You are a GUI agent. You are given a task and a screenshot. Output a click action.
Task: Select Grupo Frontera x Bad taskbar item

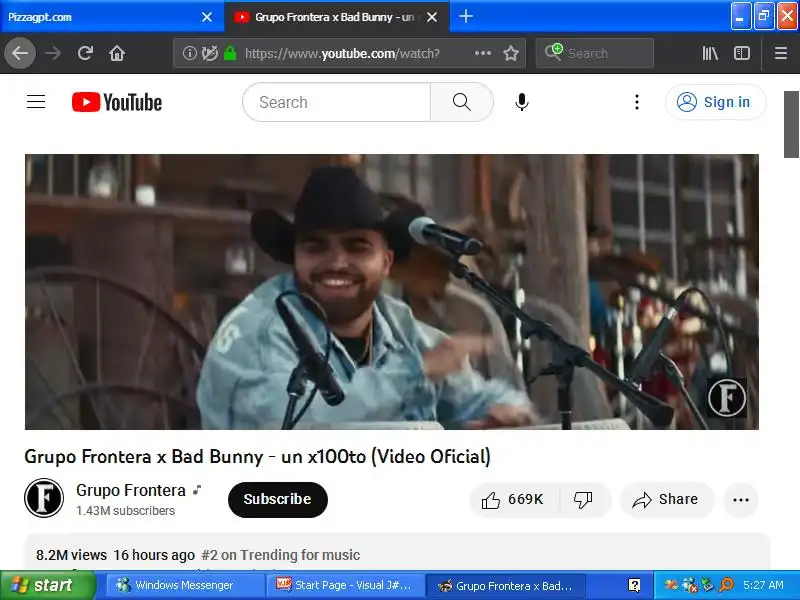[505, 585]
